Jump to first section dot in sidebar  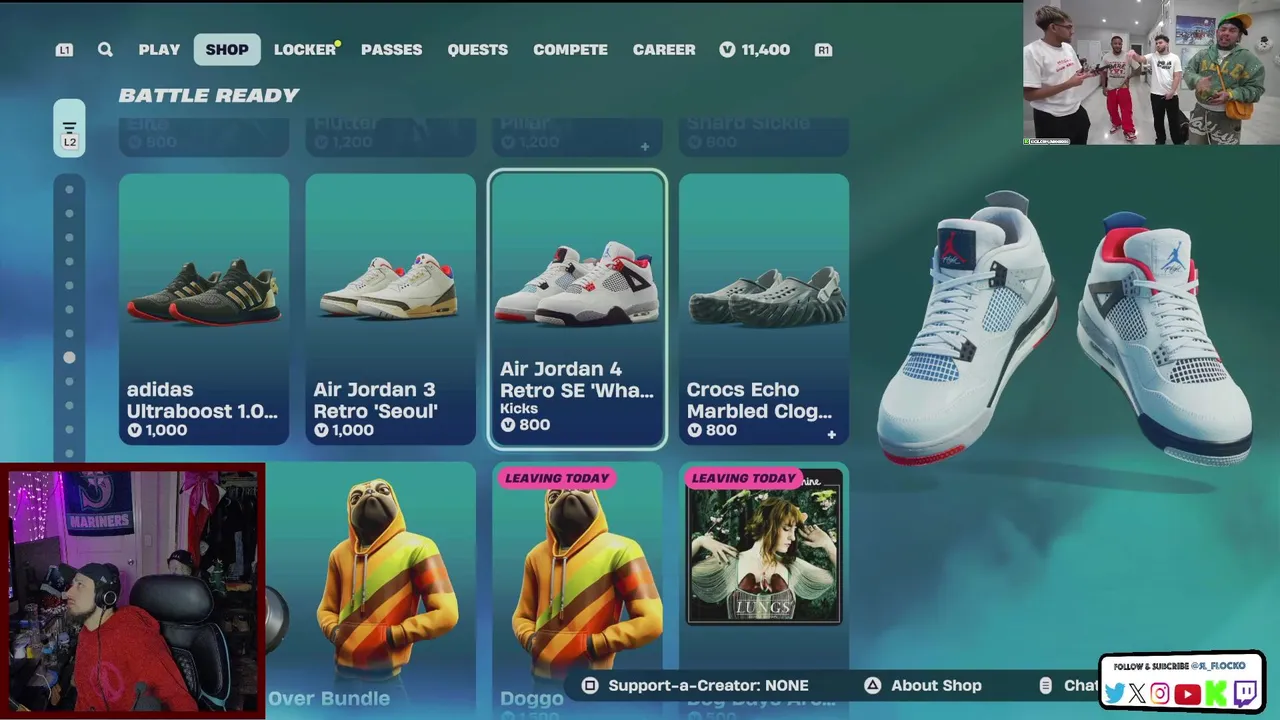69,189
